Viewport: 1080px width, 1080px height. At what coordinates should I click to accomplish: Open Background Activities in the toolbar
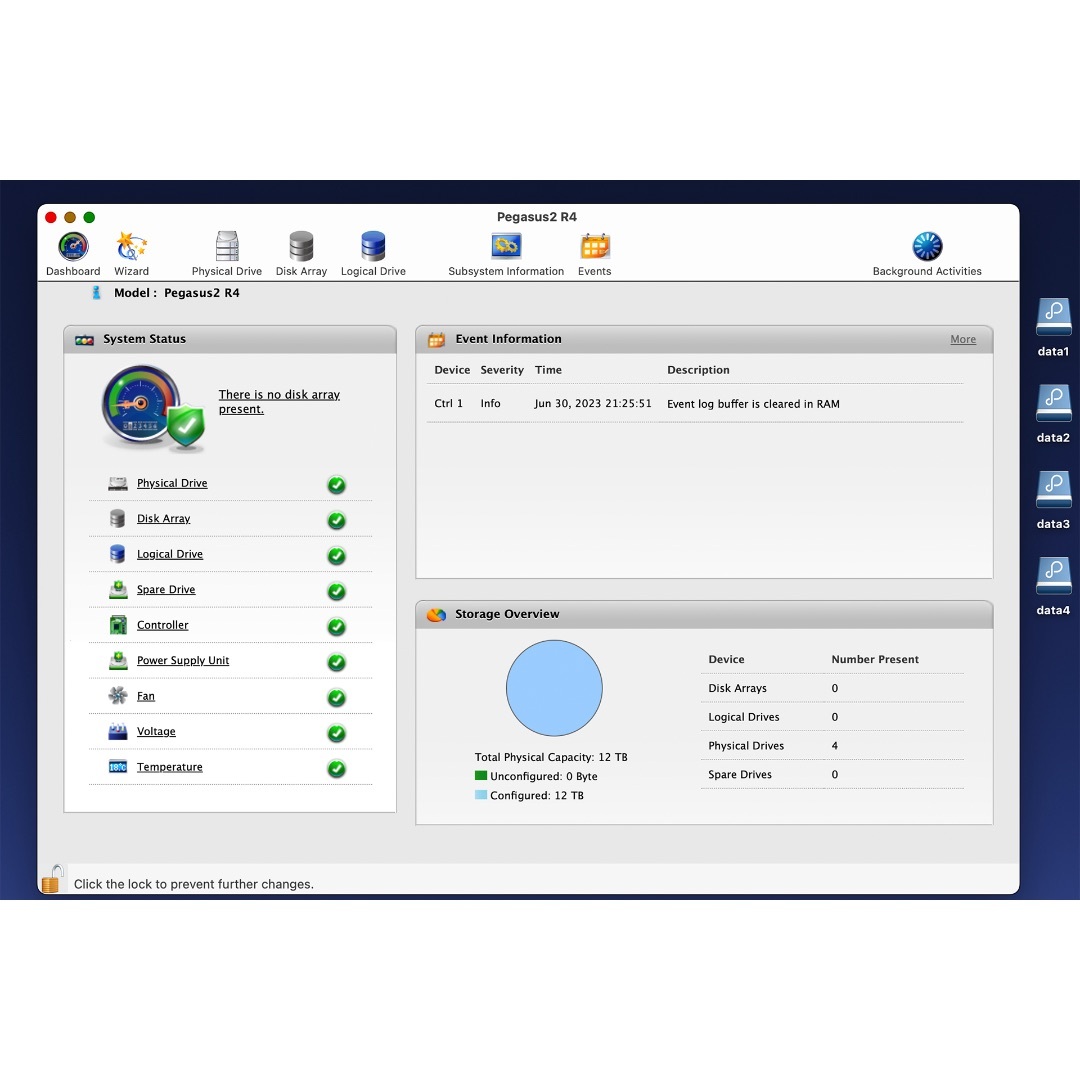[927, 254]
